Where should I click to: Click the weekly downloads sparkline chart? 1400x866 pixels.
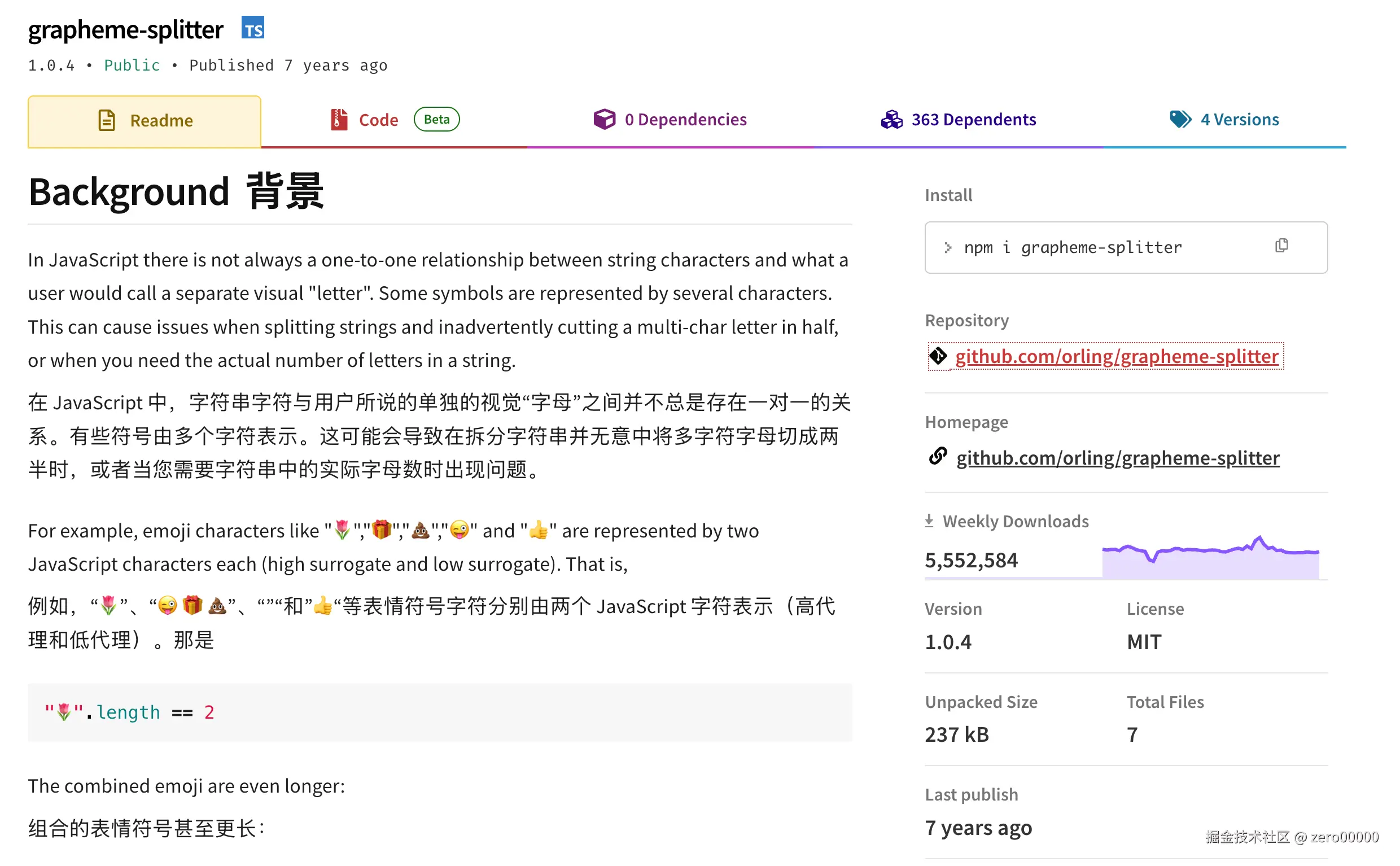(1210, 557)
